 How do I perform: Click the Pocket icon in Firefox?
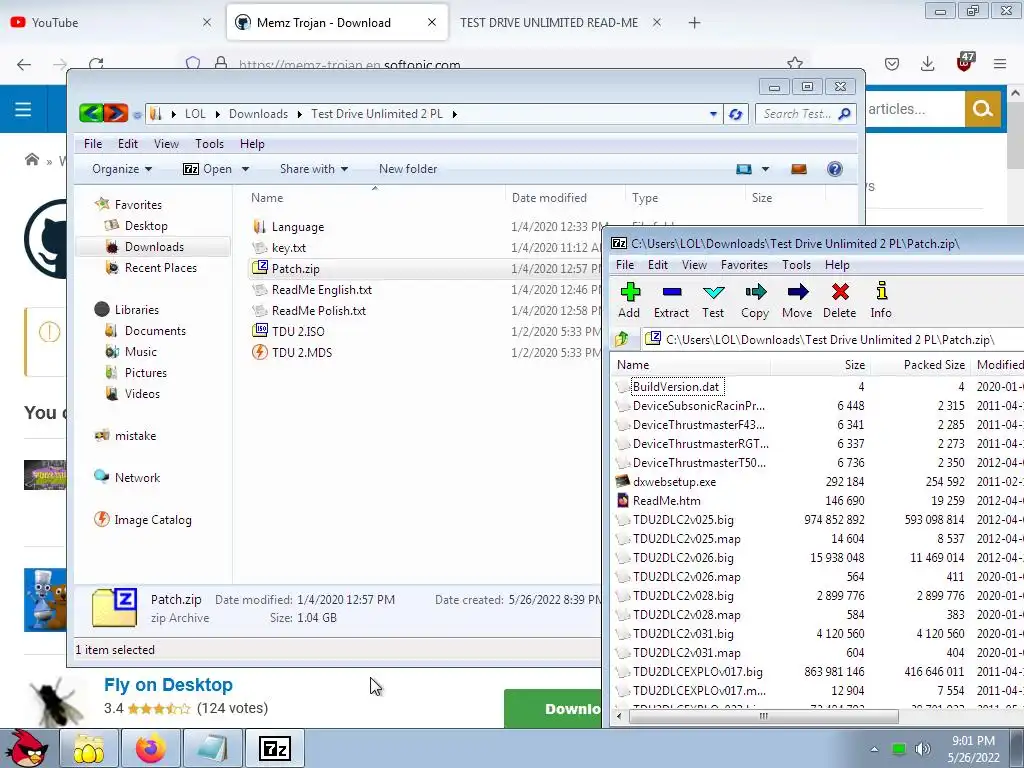(x=892, y=63)
